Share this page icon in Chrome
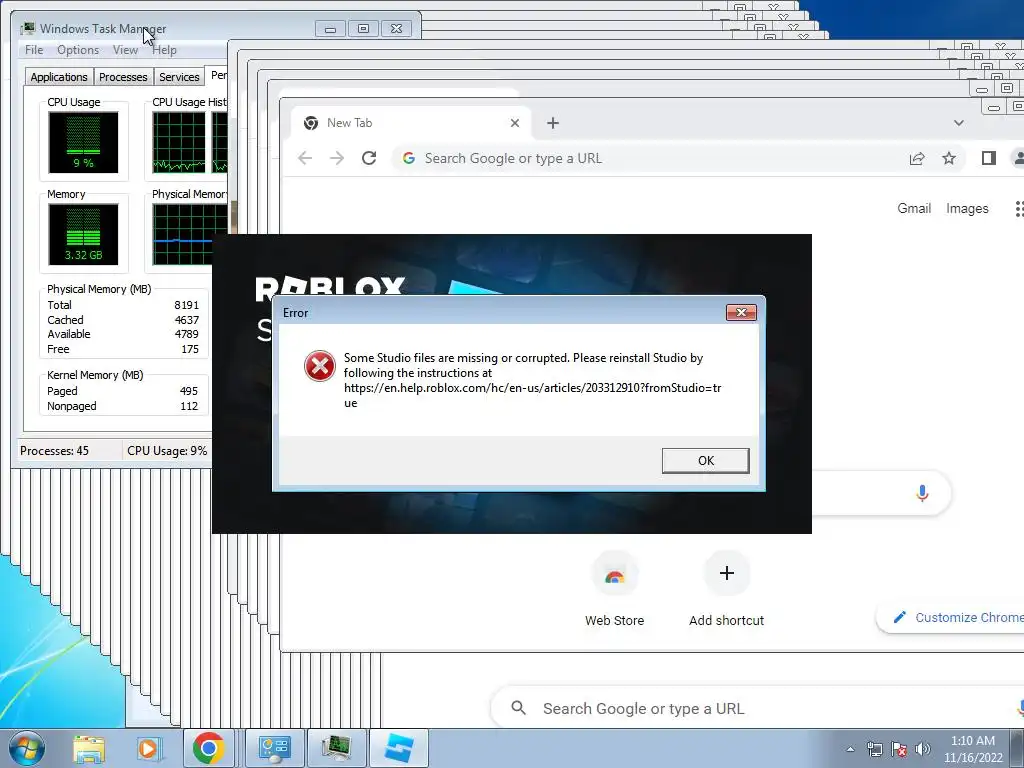Viewport: 1024px width, 768px height. pyautogui.click(x=917, y=158)
